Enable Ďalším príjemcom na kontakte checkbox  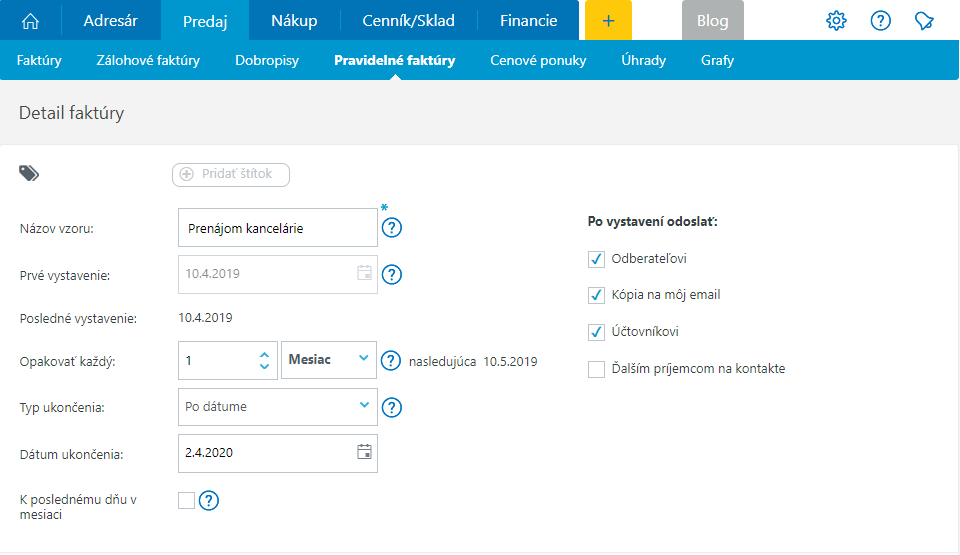click(x=597, y=369)
